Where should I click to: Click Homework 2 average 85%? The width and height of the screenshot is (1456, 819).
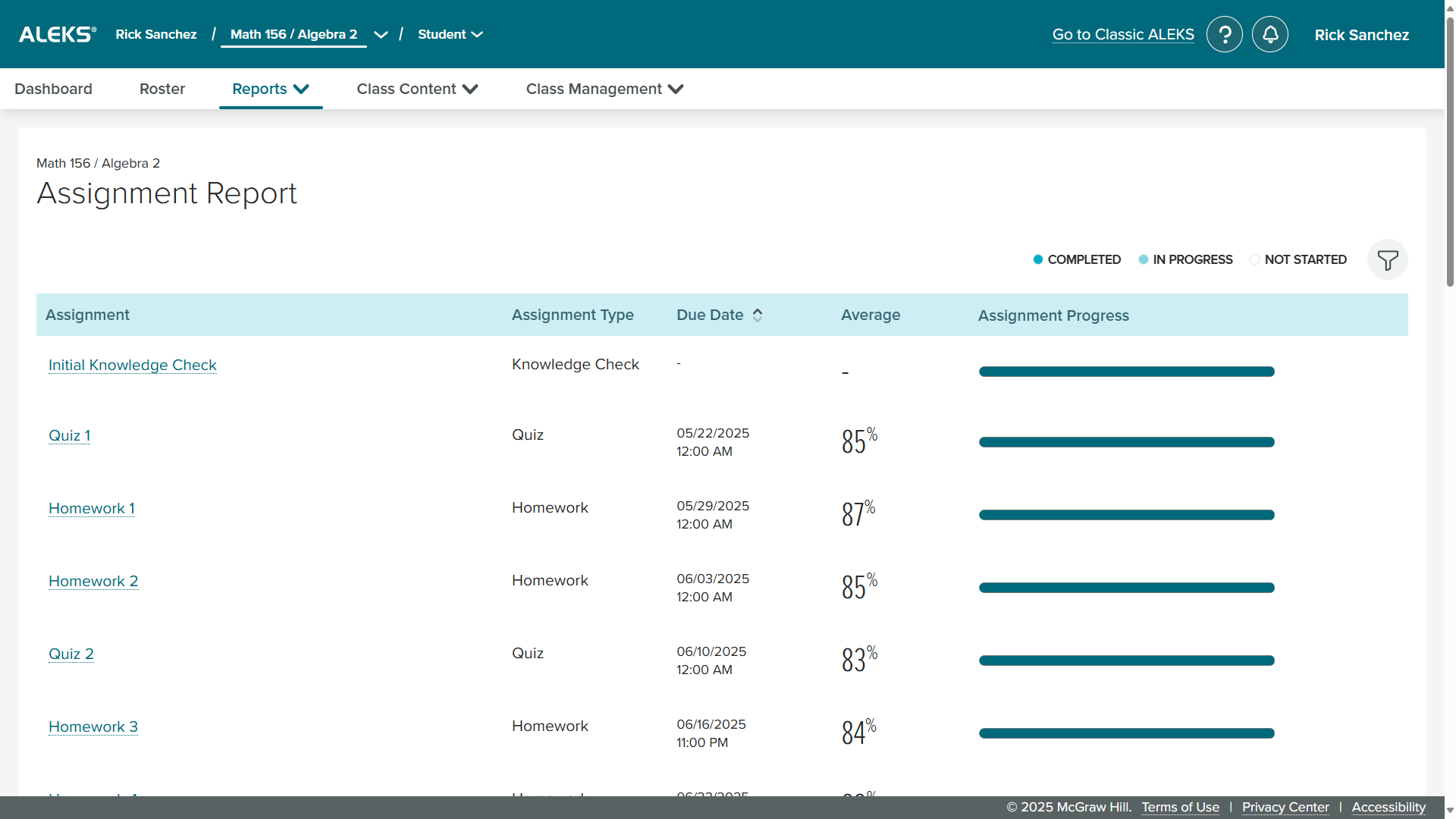point(860,586)
